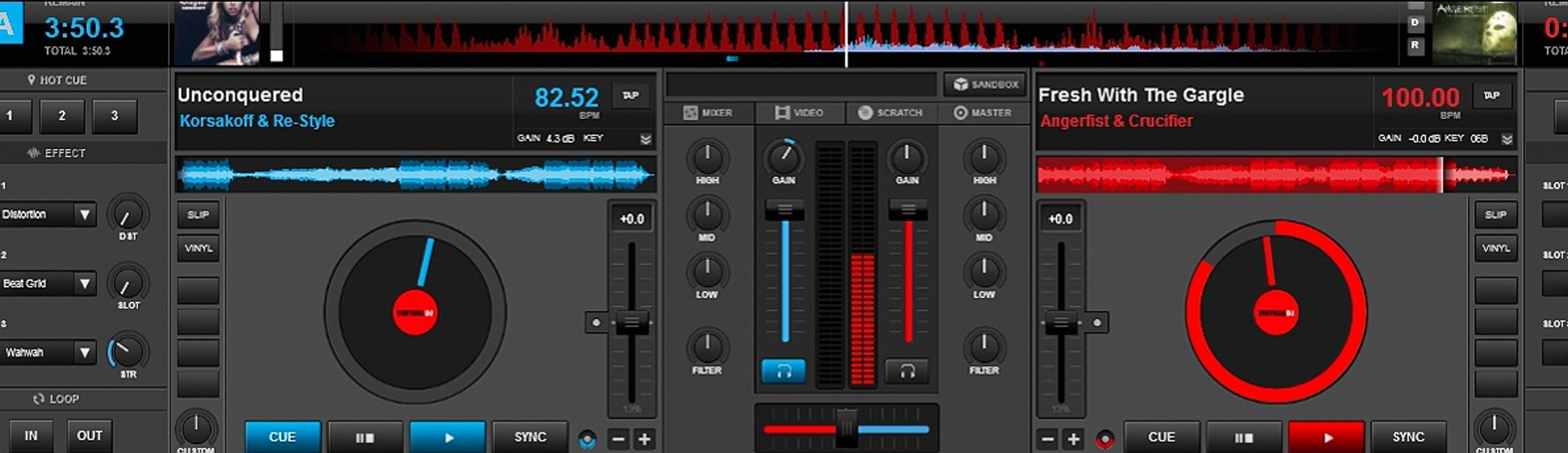Toggle right pitch slider center lock dot
The height and width of the screenshot is (453, 1568).
1097,323
